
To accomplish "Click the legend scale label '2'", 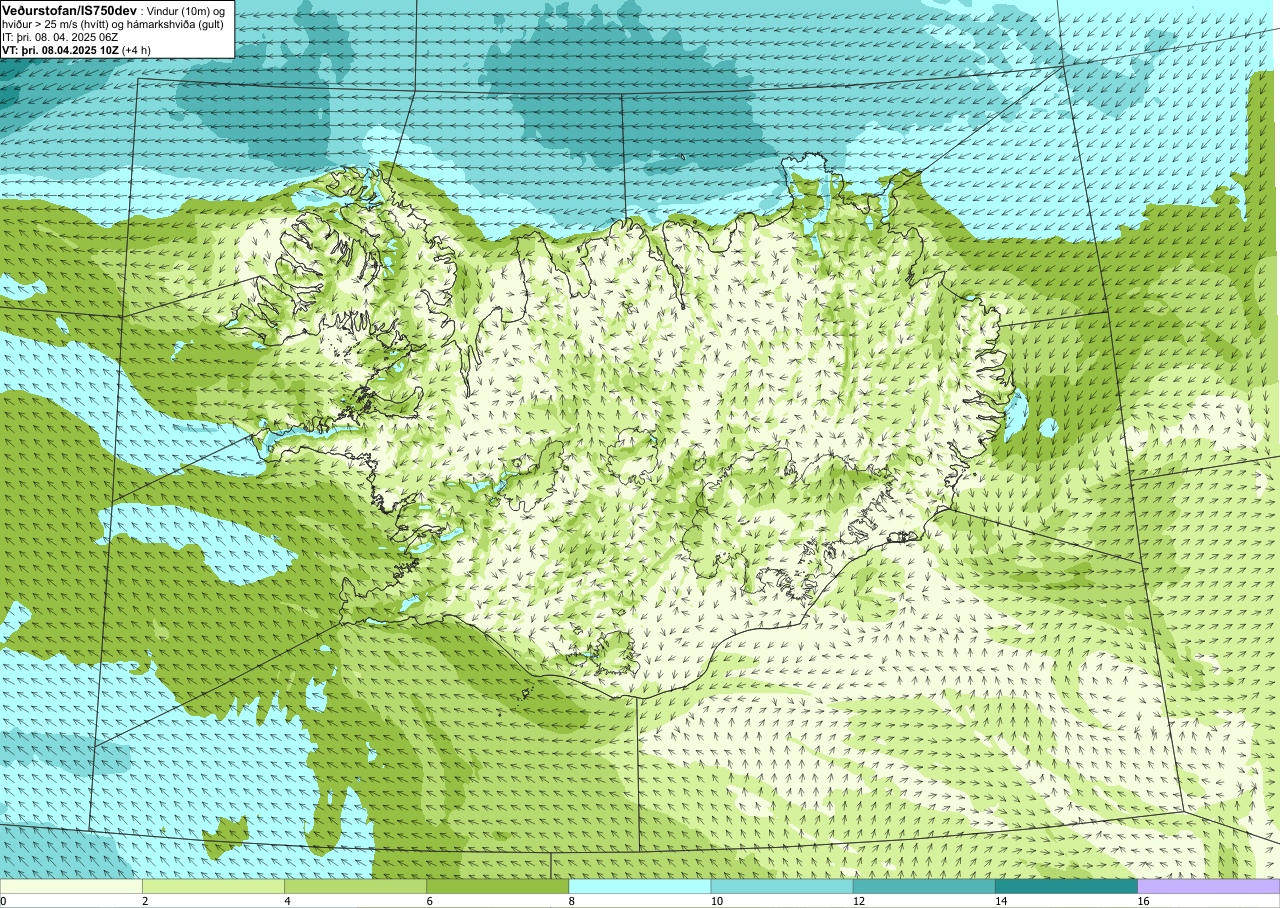I will [146, 901].
